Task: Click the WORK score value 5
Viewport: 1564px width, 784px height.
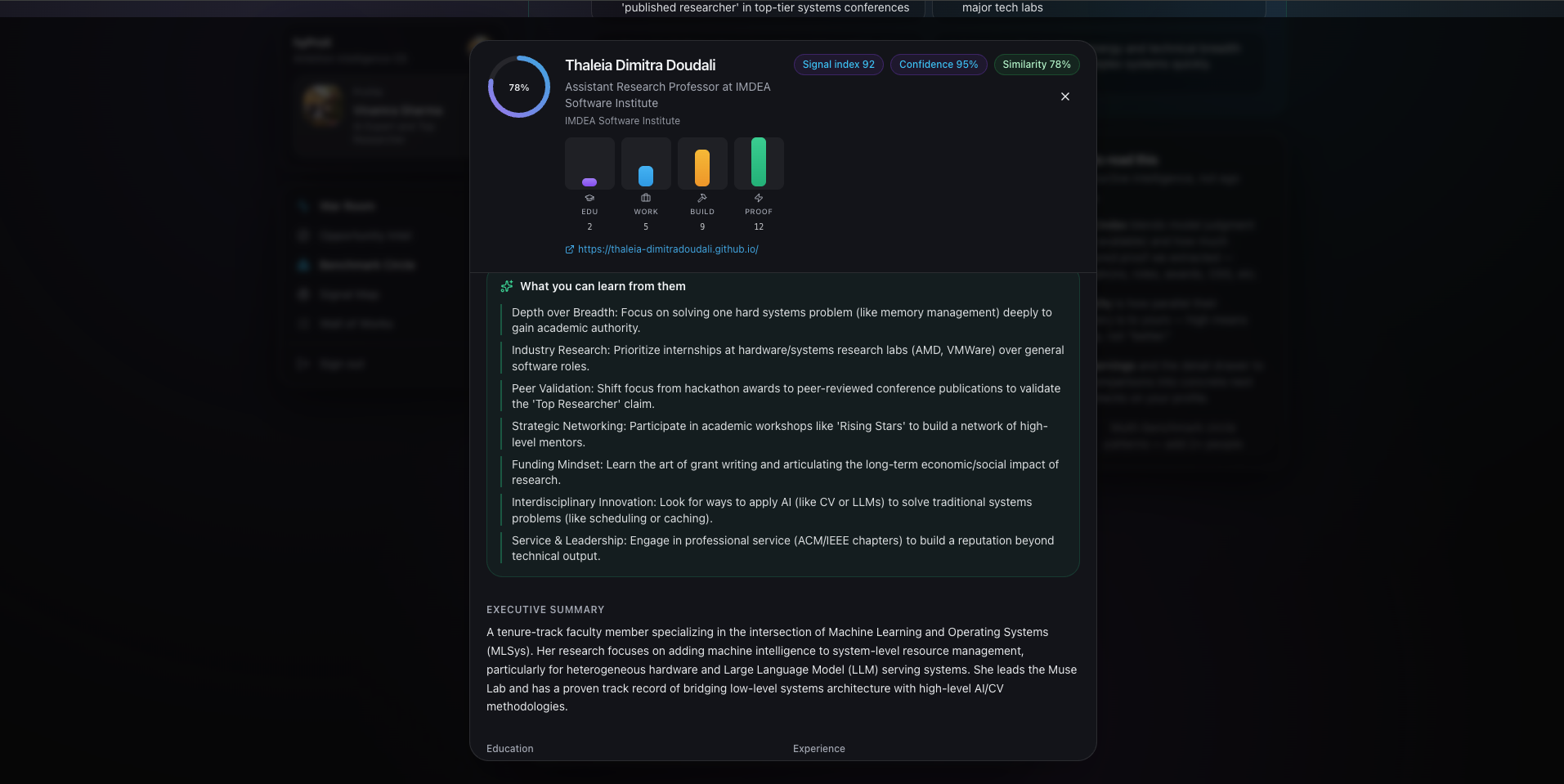Action: tap(646, 227)
